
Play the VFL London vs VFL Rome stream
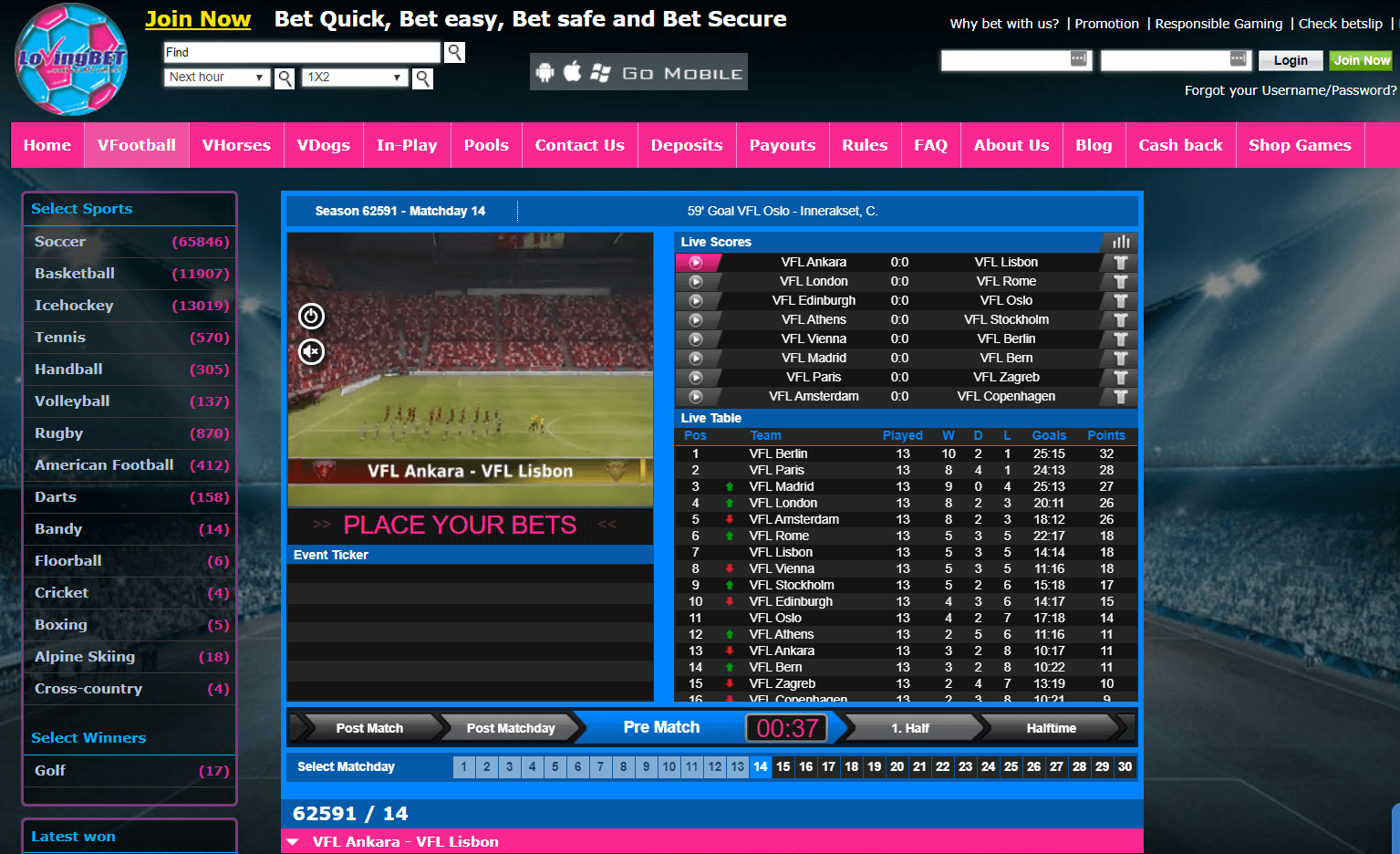tap(696, 281)
